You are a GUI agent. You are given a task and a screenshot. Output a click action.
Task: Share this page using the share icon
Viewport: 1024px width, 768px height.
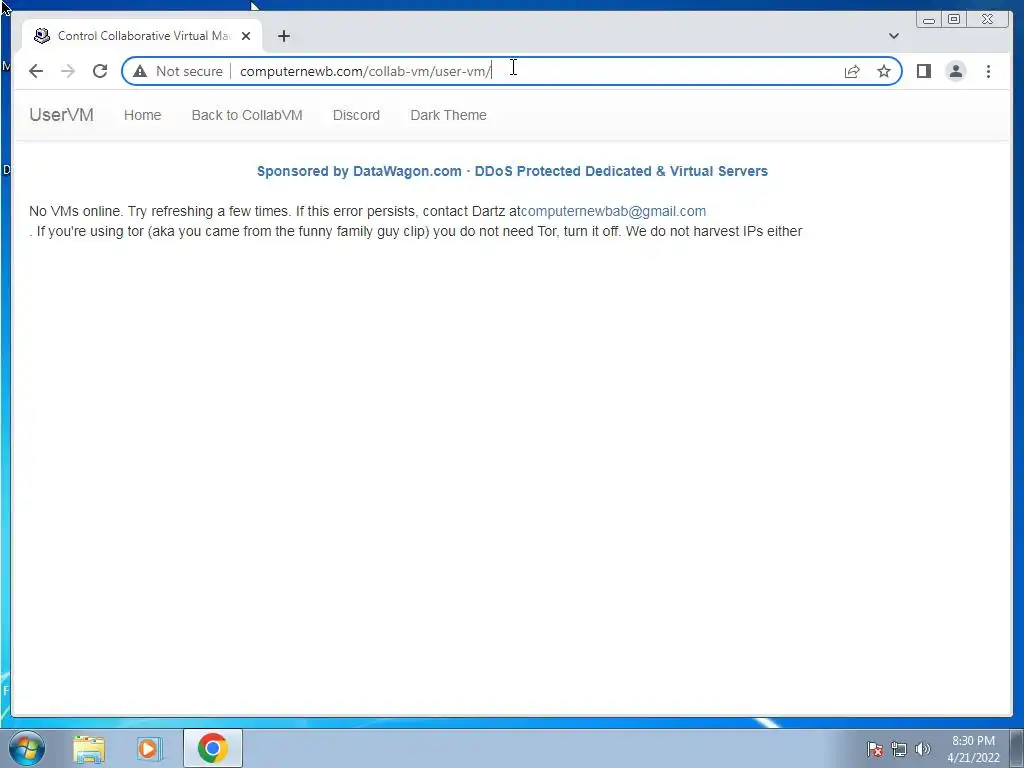click(852, 71)
